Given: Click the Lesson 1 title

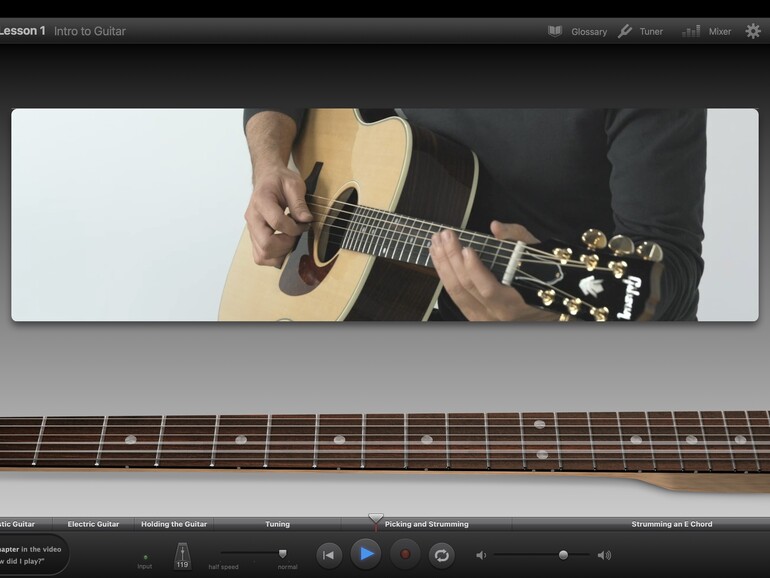Looking at the screenshot, I should click(22, 31).
